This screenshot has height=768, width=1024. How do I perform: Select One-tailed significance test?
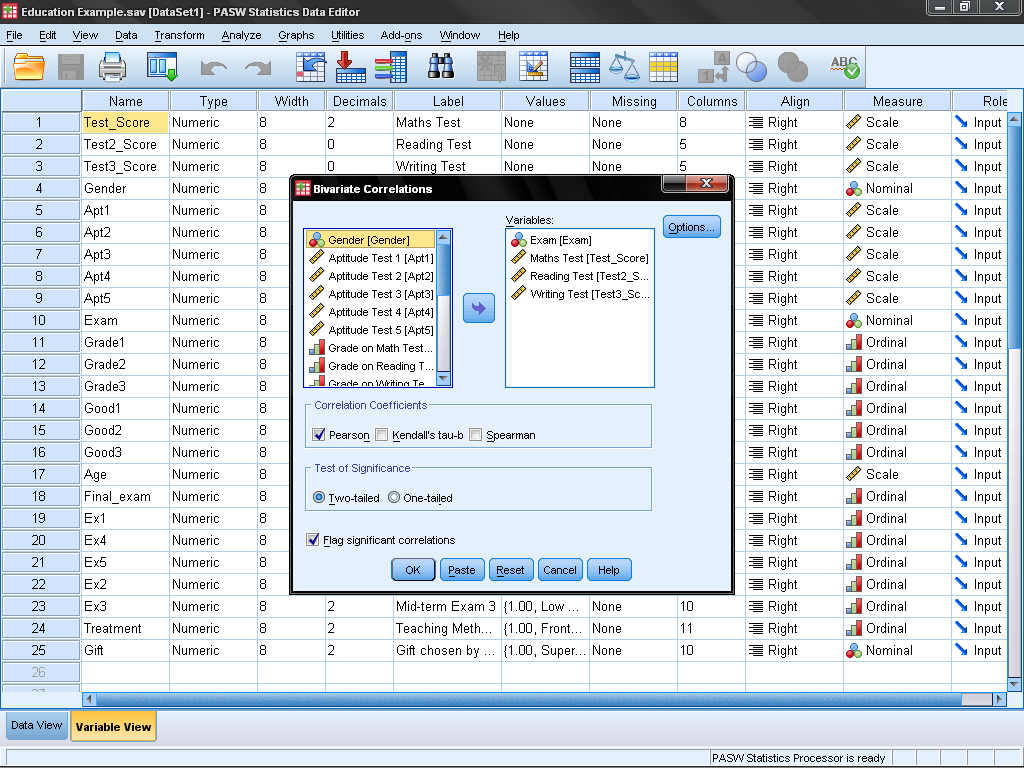coord(394,497)
